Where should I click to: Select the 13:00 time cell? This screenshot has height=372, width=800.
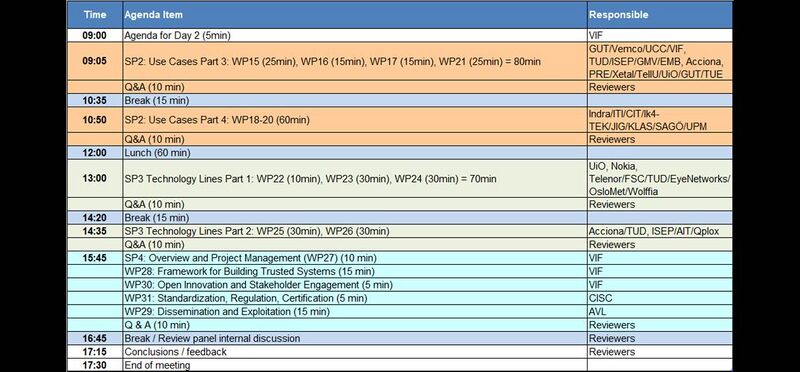tap(95, 179)
